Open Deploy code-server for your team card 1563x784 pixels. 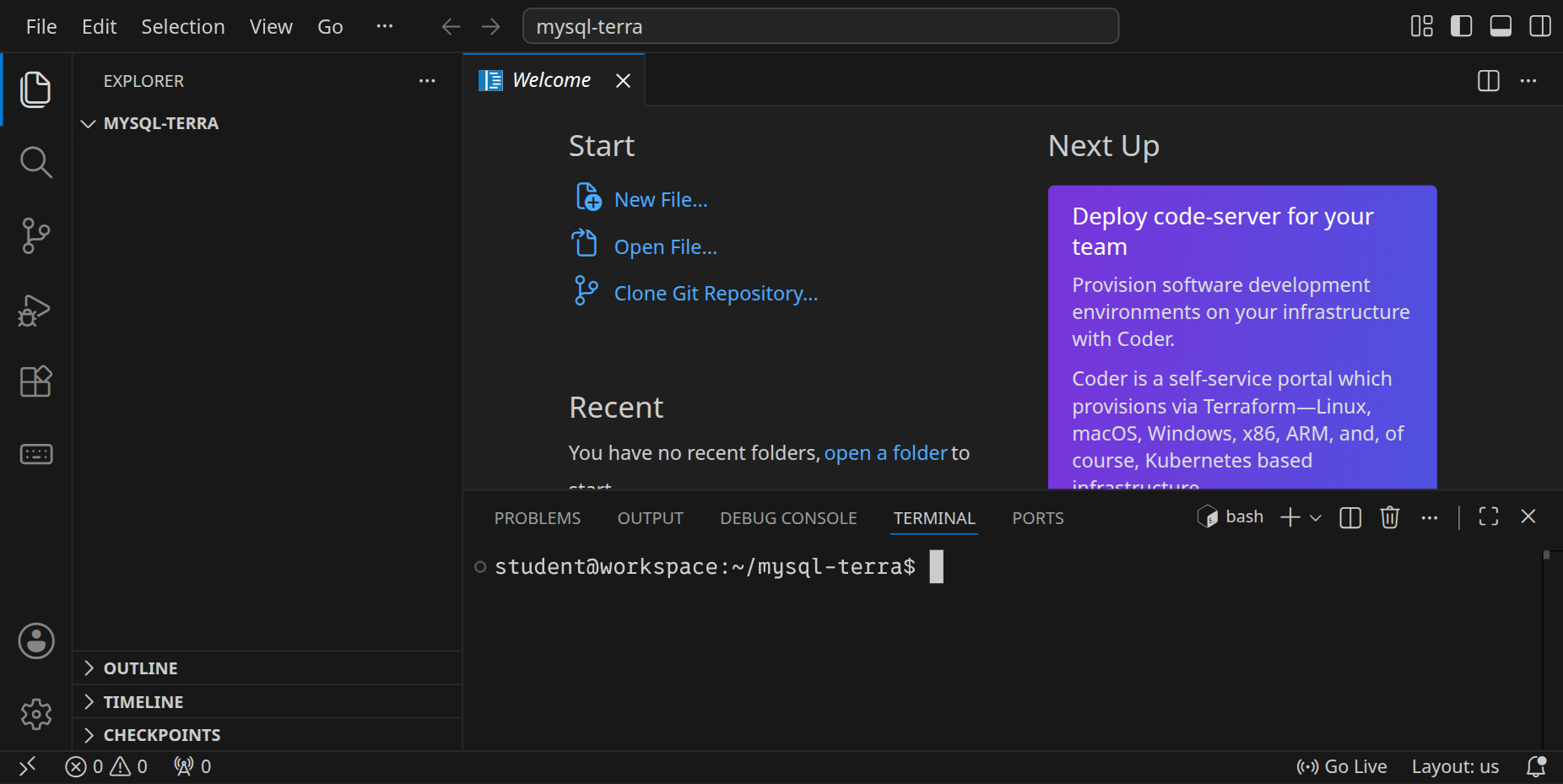pos(1242,338)
